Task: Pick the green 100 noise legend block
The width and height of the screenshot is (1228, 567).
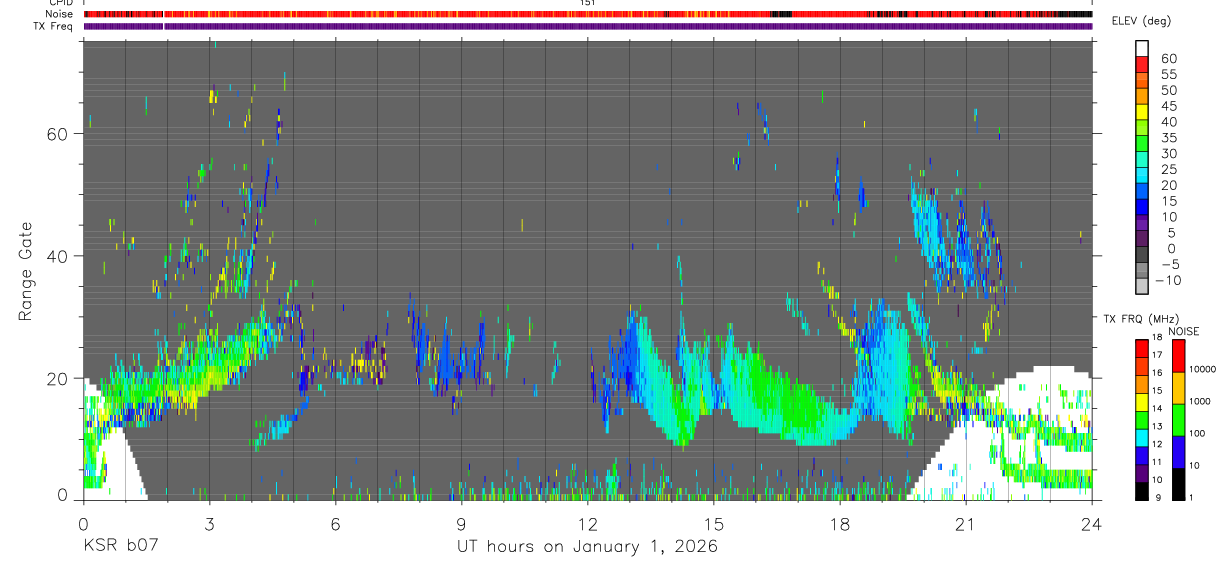Action: (x=1179, y=419)
